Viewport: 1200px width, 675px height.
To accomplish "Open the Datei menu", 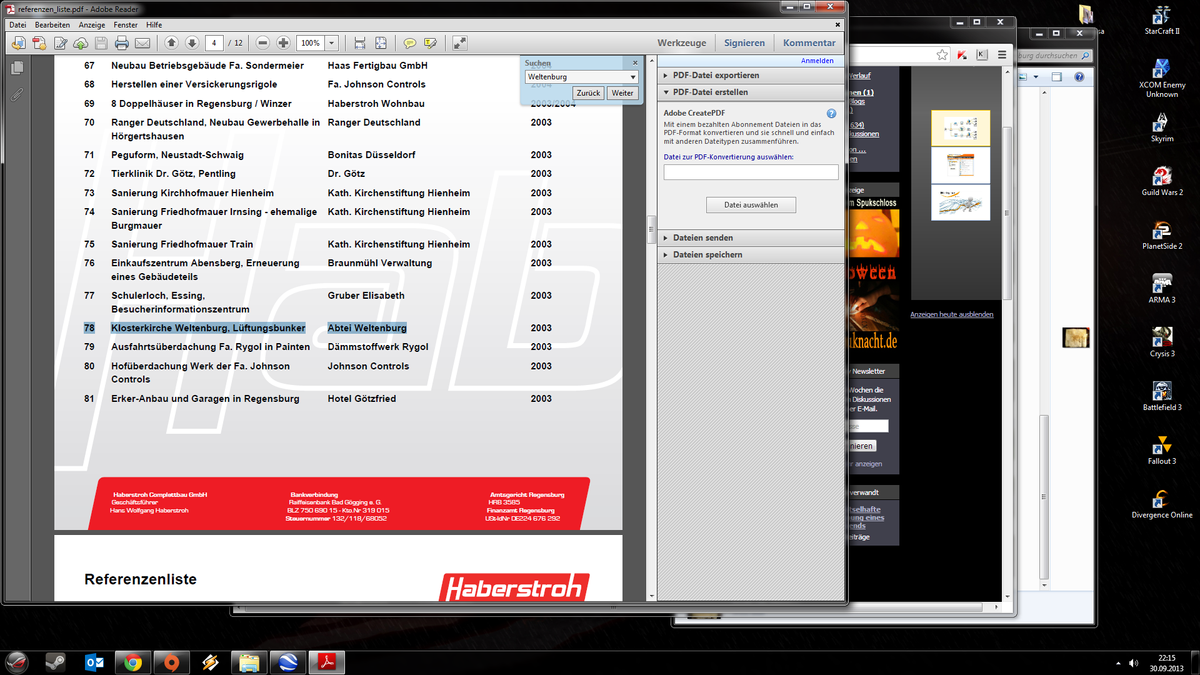I will coord(18,24).
